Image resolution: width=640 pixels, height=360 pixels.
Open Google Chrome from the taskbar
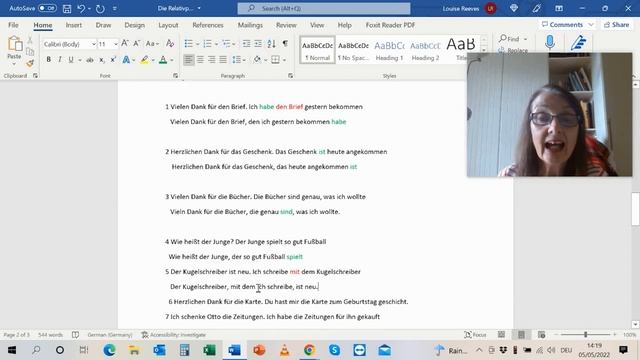pyautogui.click(x=309, y=350)
